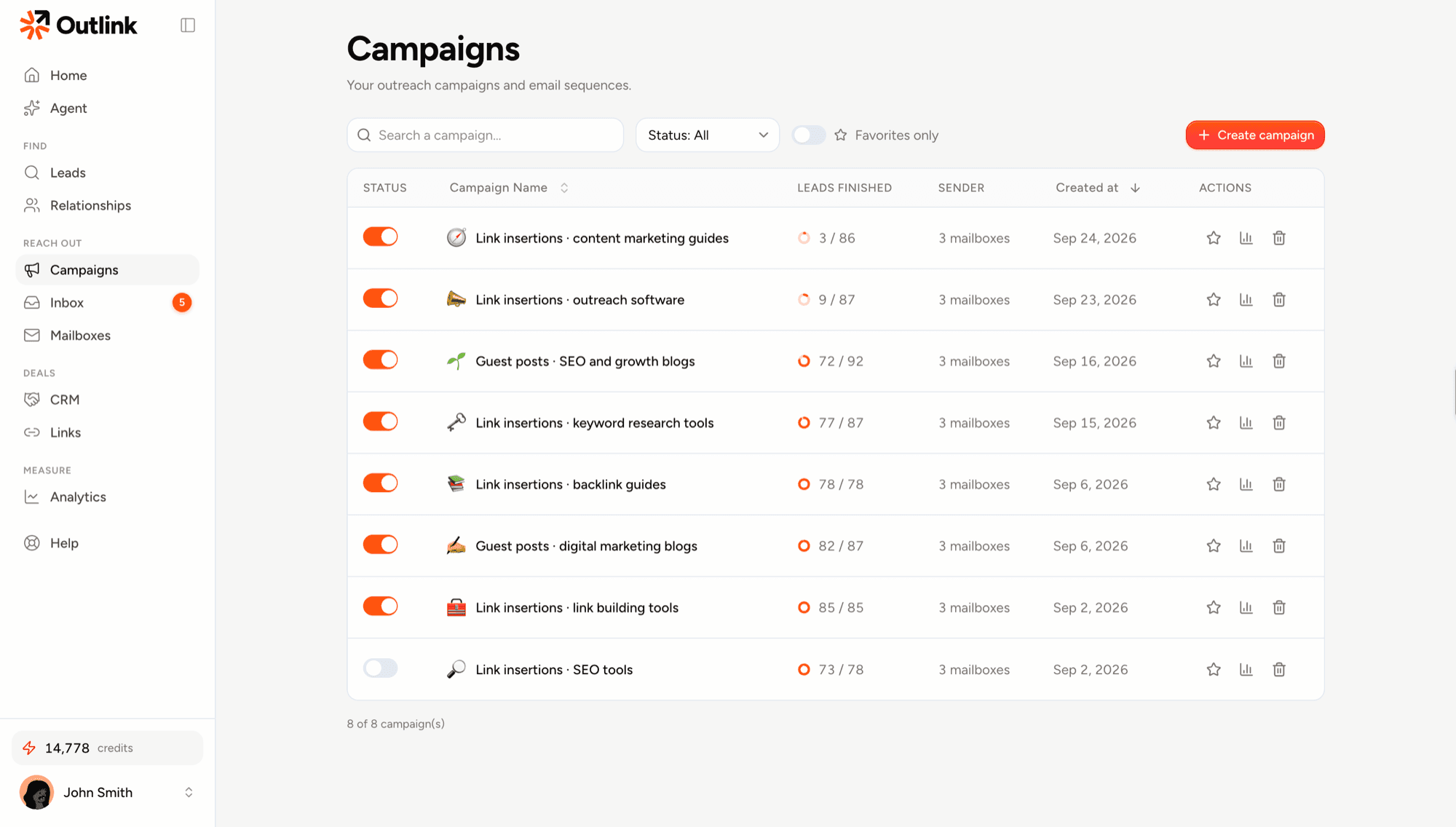The width and height of the screenshot is (1456, 827).
Task: Collapse the sidebar panel icon
Action: click(188, 25)
